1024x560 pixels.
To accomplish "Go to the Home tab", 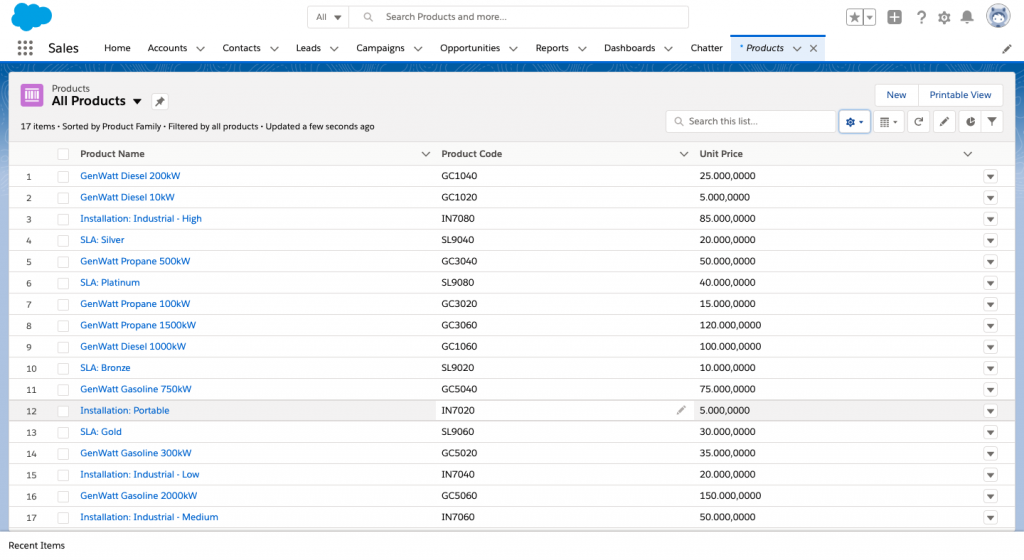I will click(118, 48).
